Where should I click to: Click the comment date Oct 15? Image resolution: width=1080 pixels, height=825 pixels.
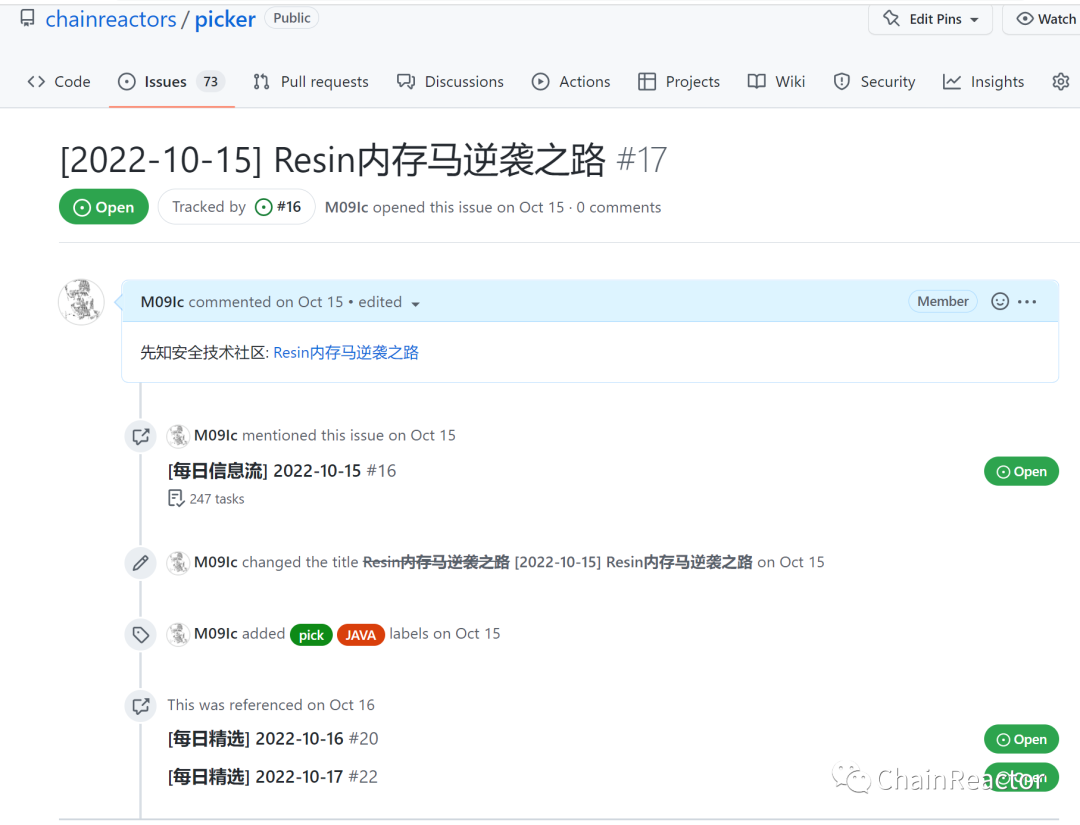(x=320, y=302)
